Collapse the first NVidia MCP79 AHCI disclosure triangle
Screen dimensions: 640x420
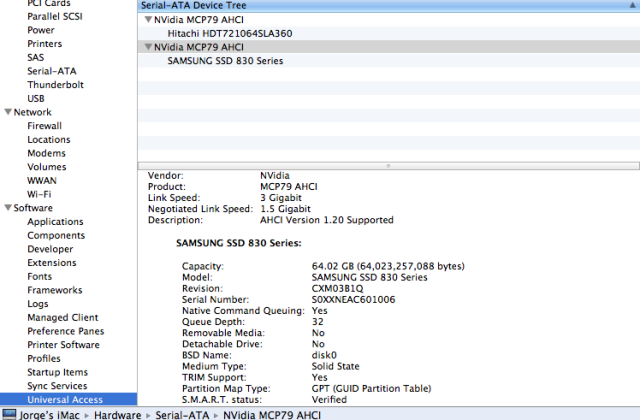[149, 19]
